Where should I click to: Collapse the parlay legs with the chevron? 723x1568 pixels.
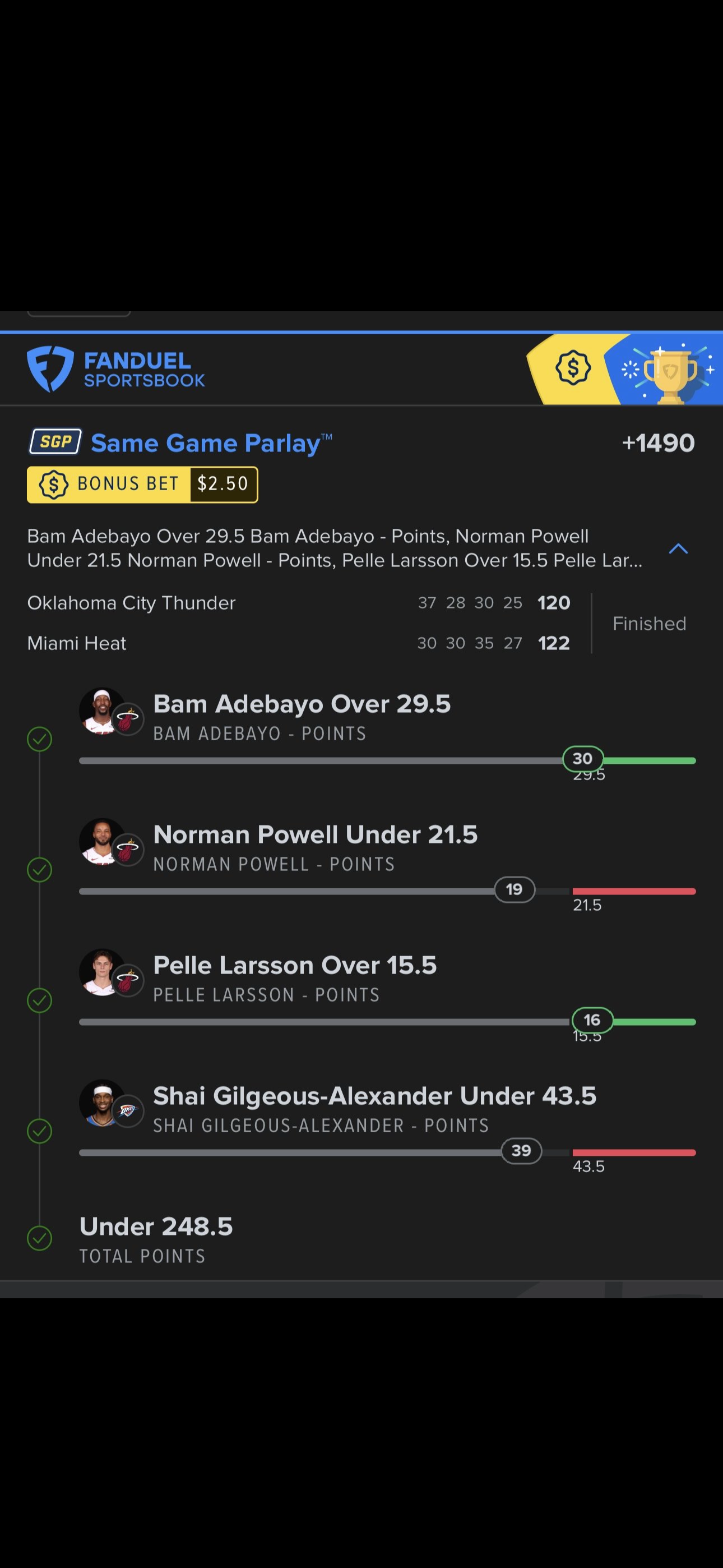pos(678,549)
